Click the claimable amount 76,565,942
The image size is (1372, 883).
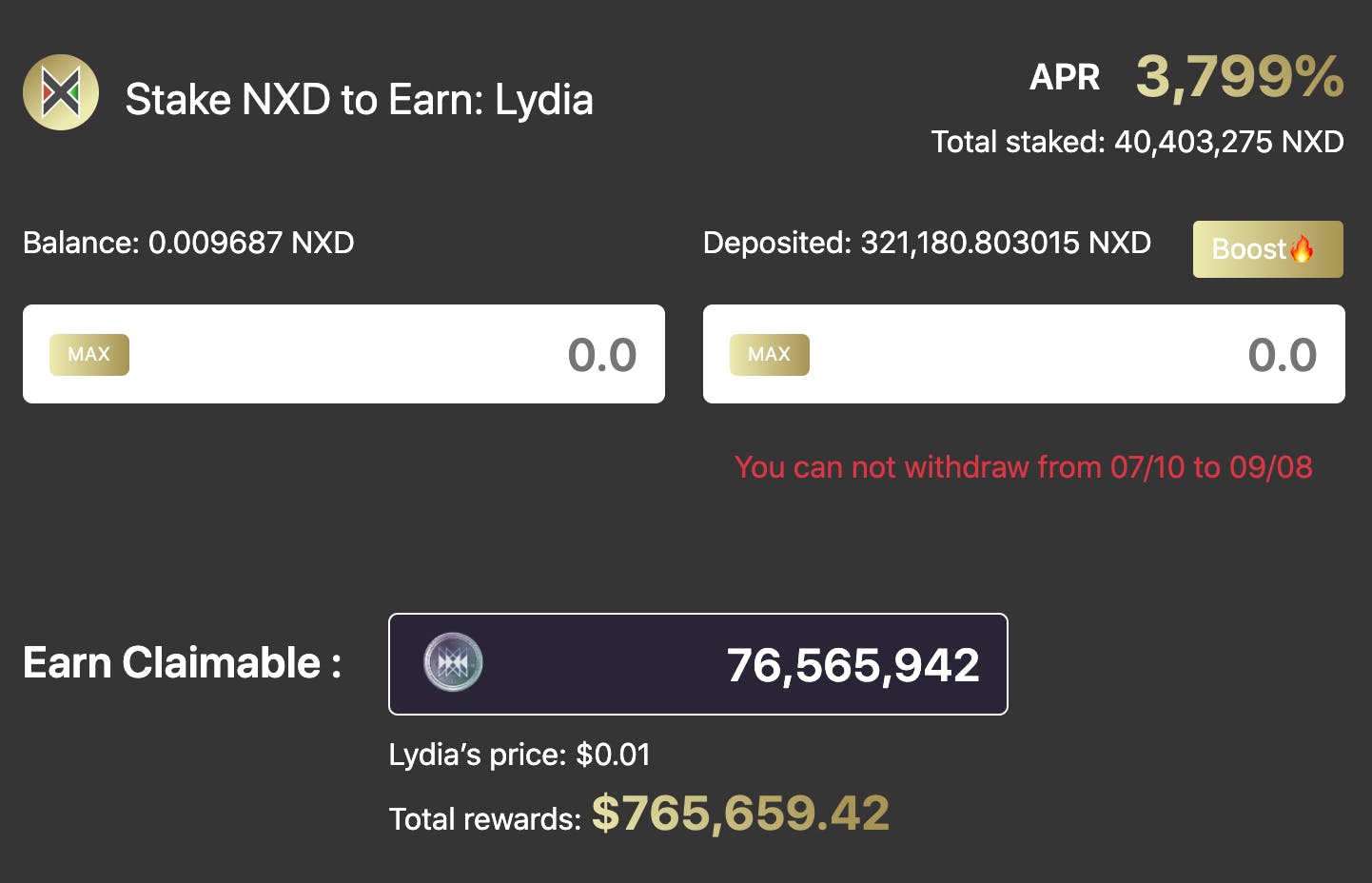853,665
